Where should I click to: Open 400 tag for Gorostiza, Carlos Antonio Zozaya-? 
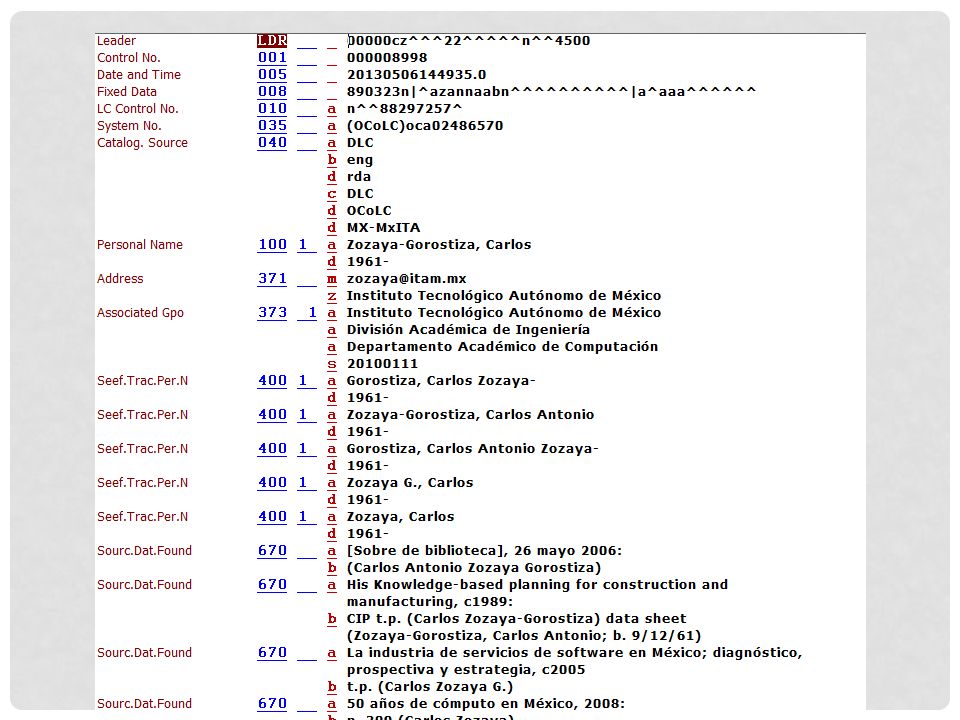click(x=272, y=449)
